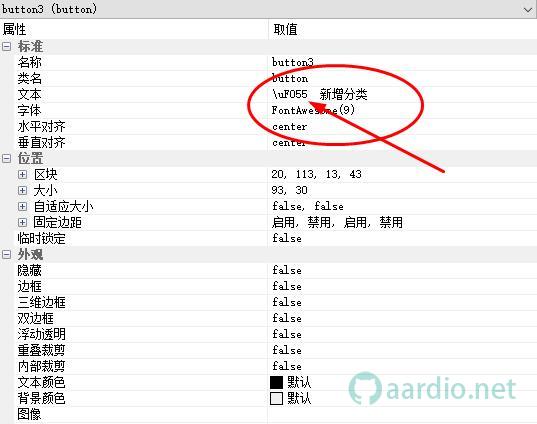
Task: Click the 名称 value button3
Action: point(292,62)
